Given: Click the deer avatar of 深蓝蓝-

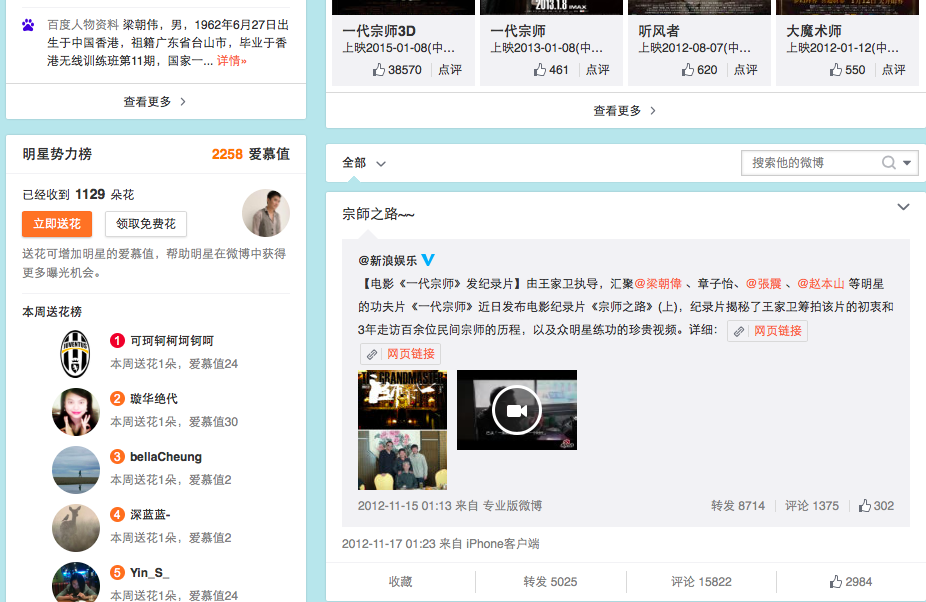Looking at the screenshot, I should click(x=76, y=528).
